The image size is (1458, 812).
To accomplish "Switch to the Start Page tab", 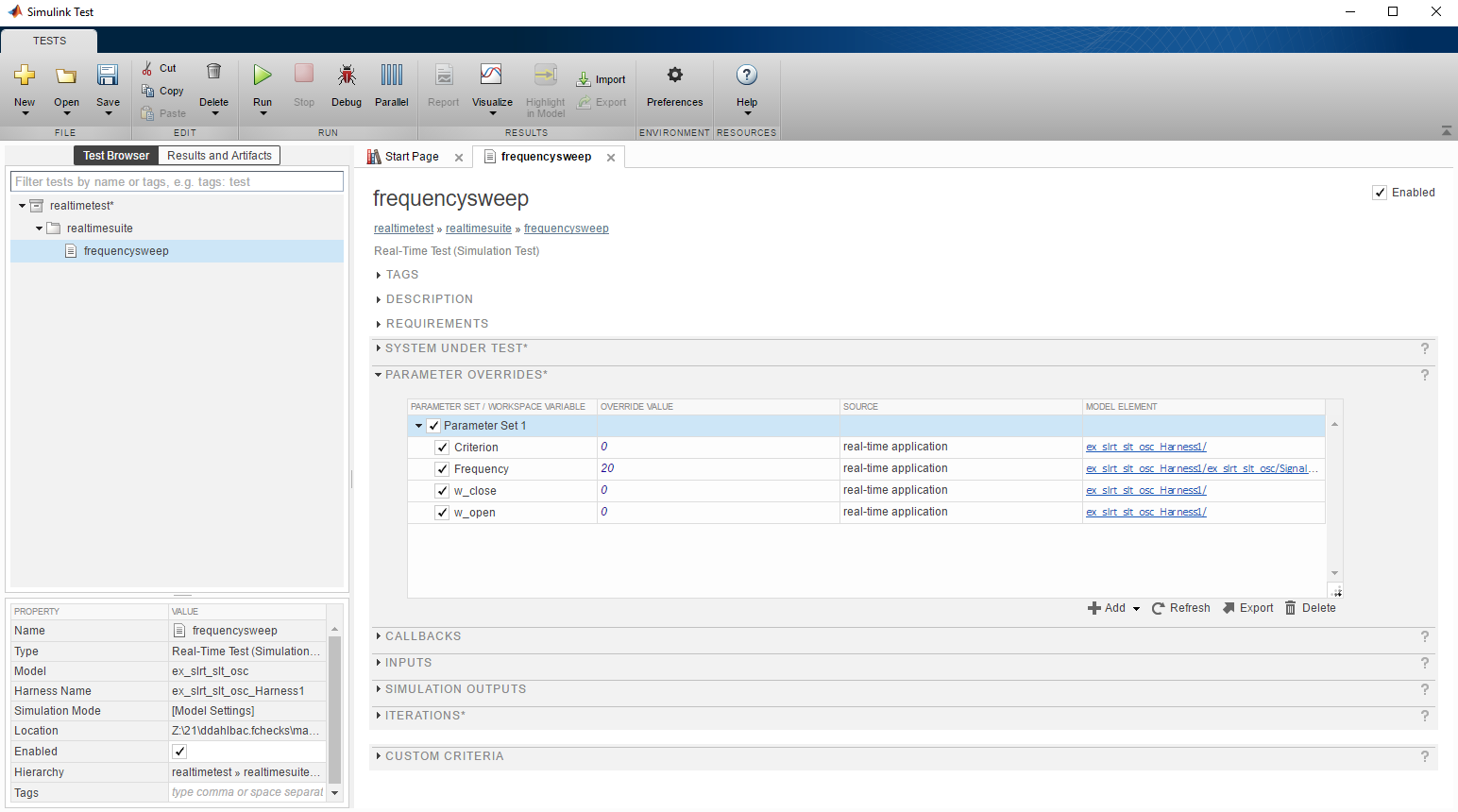I will click(412, 157).
